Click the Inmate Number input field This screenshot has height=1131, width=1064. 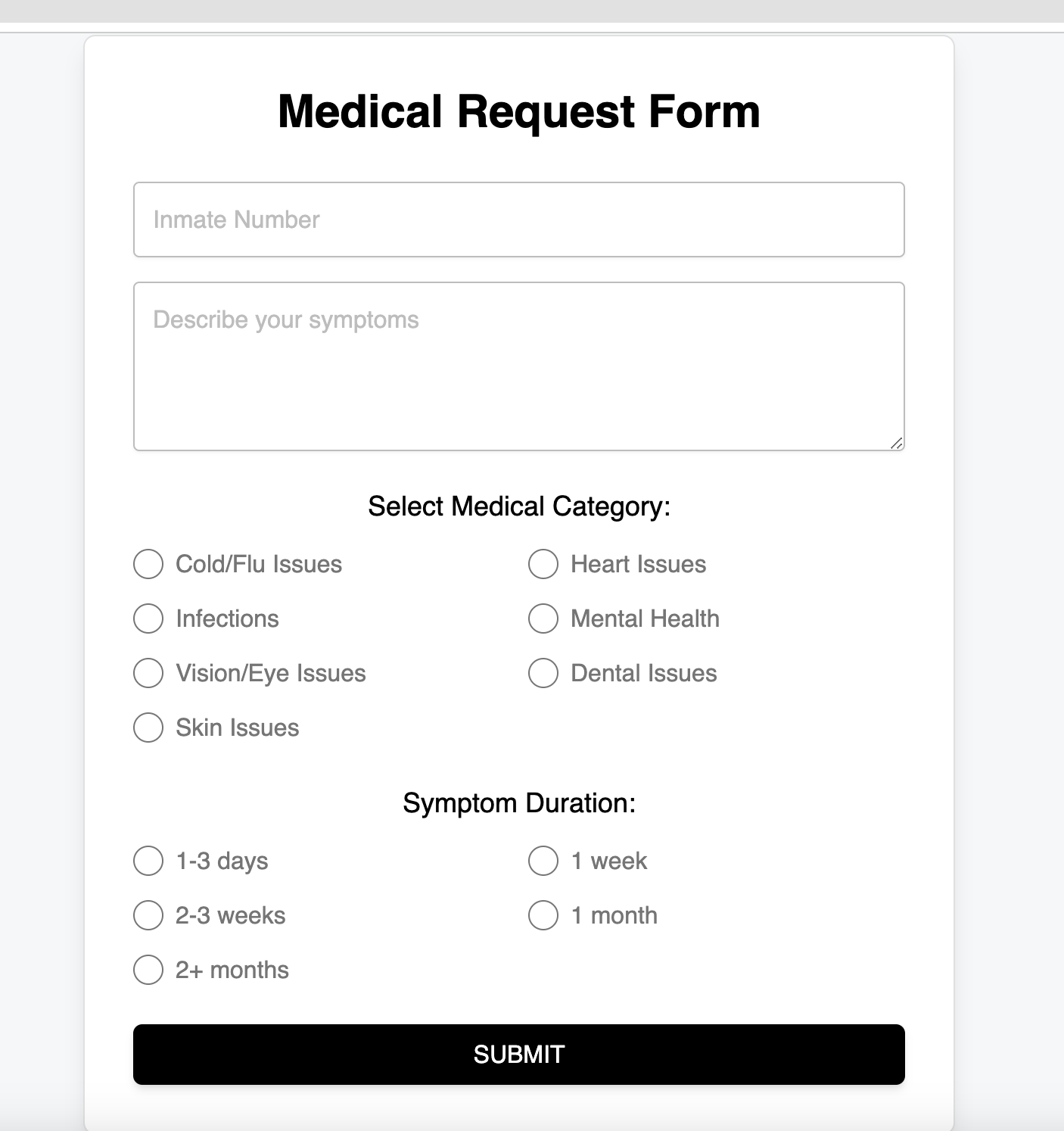tap(519, 220)
